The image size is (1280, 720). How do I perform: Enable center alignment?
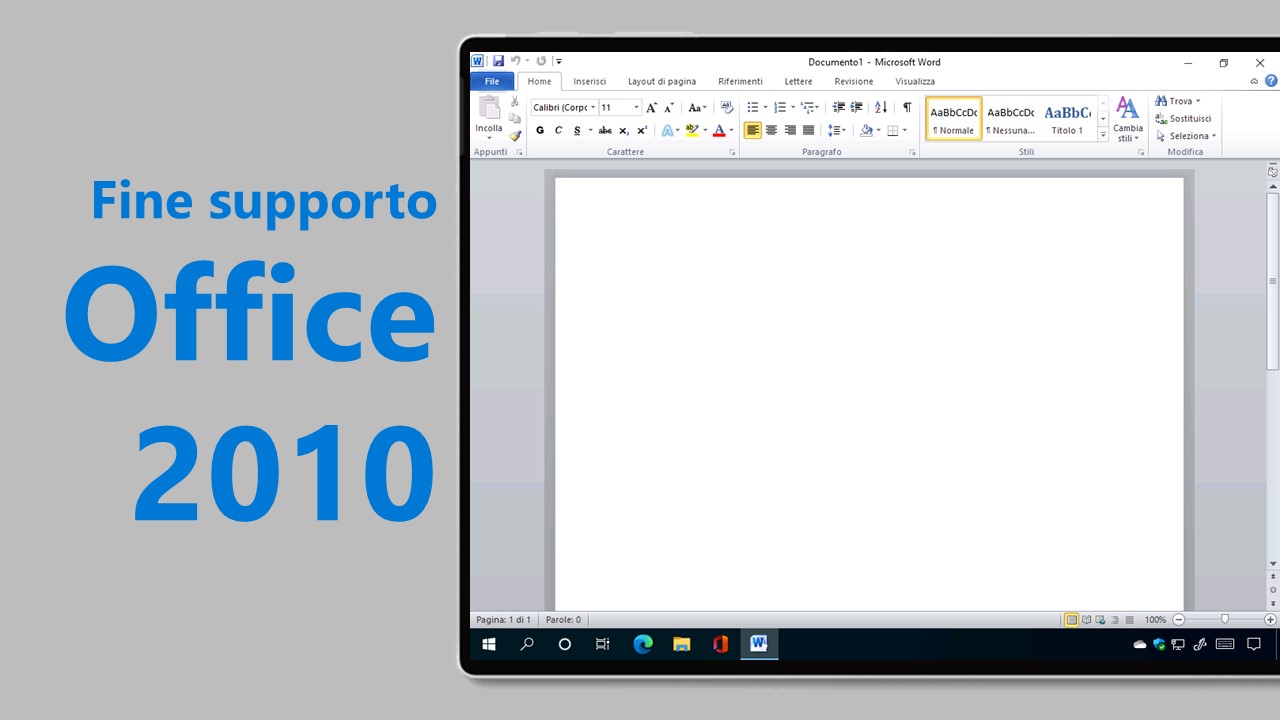pos(771,130)
